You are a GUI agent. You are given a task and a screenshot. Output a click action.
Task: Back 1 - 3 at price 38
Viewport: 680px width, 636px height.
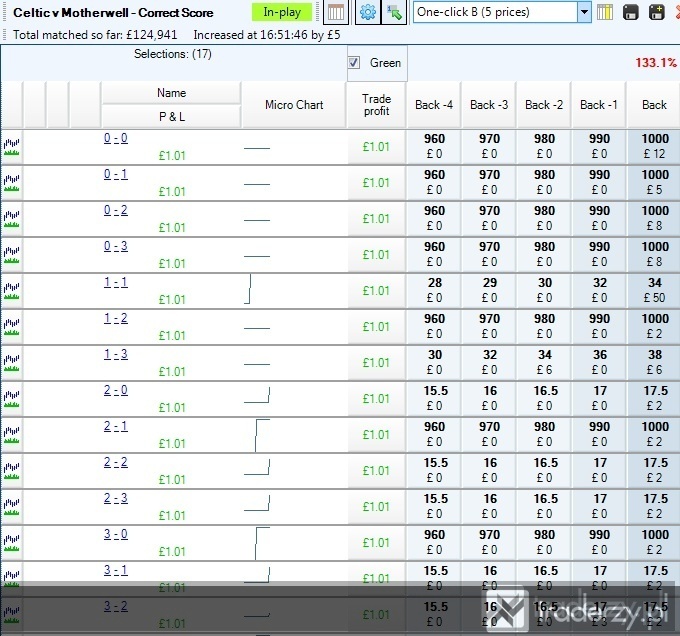(x=654, y=362)
